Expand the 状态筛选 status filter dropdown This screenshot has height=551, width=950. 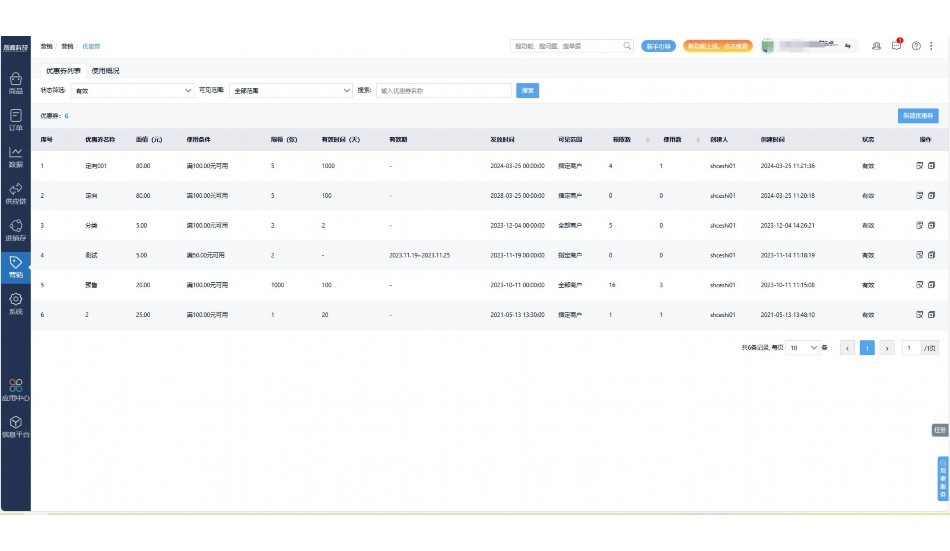point(132,90)
